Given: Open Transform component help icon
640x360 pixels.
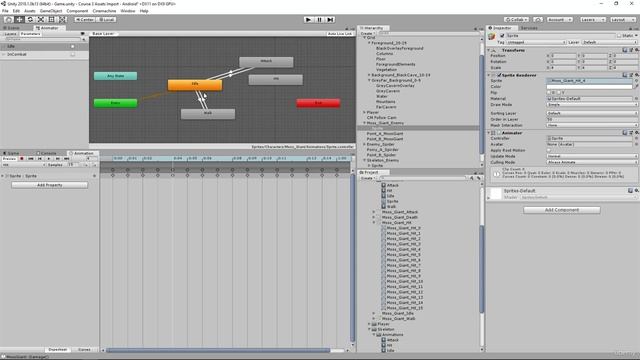Looking at the screenshot, I should pyautogui.click(x=625, y=50).
